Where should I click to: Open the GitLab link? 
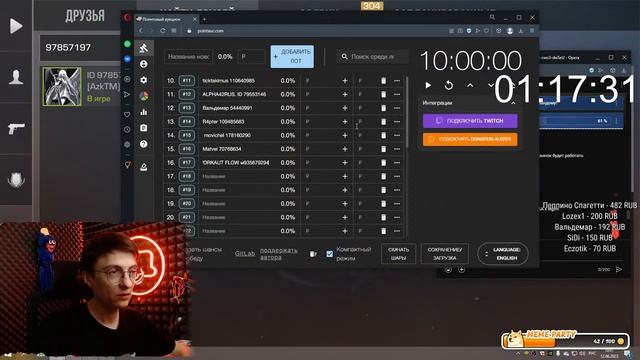pos(244,253)
